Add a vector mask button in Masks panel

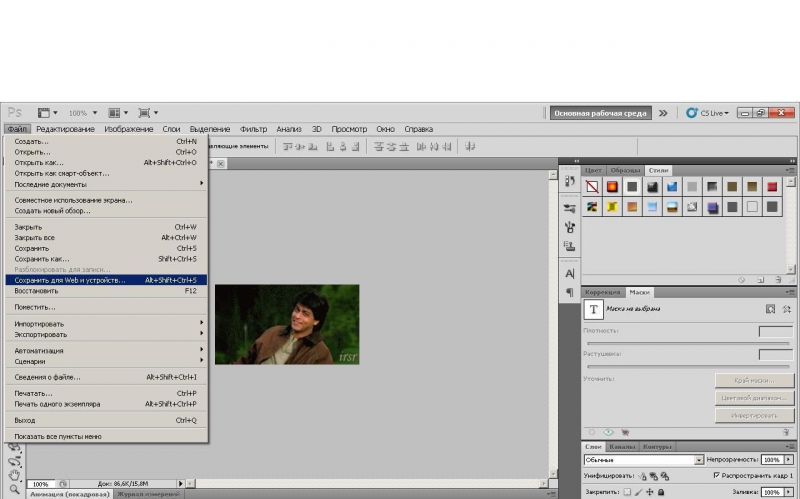tap(787, 309)
